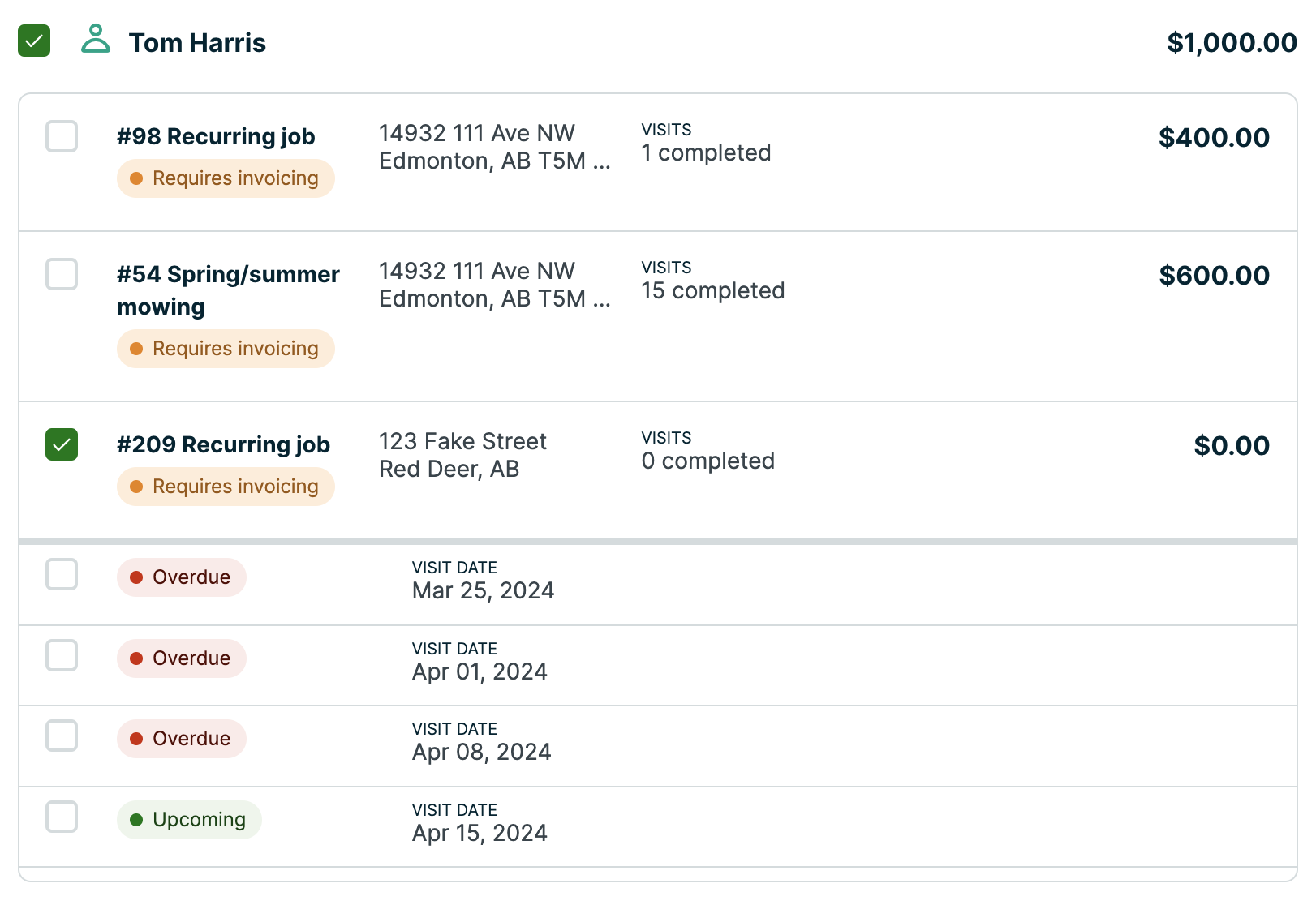The image size is (1316, 905).
Task: Click the Overdue badge for Mar 25 visit
Action: (182, 577)
